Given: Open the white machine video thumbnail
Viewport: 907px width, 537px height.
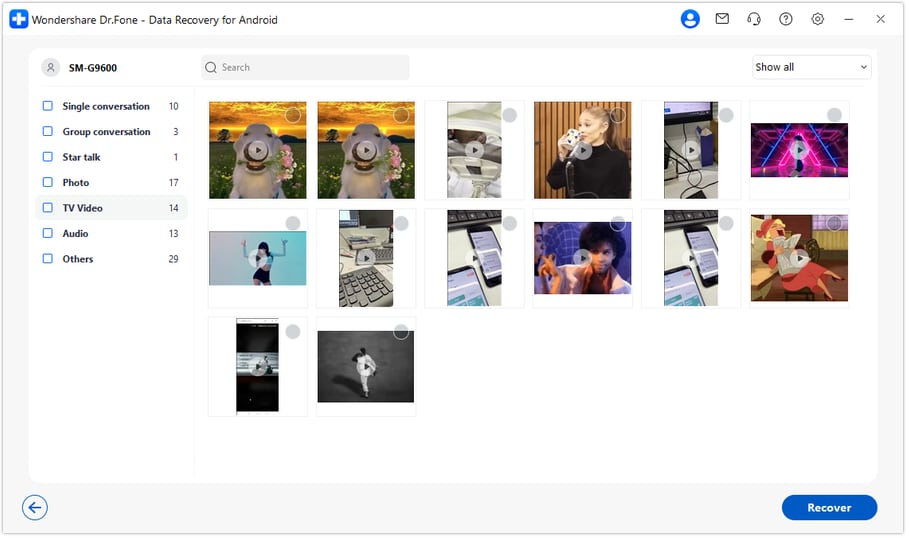Looking at the screenshot, I should pos(474,150).
